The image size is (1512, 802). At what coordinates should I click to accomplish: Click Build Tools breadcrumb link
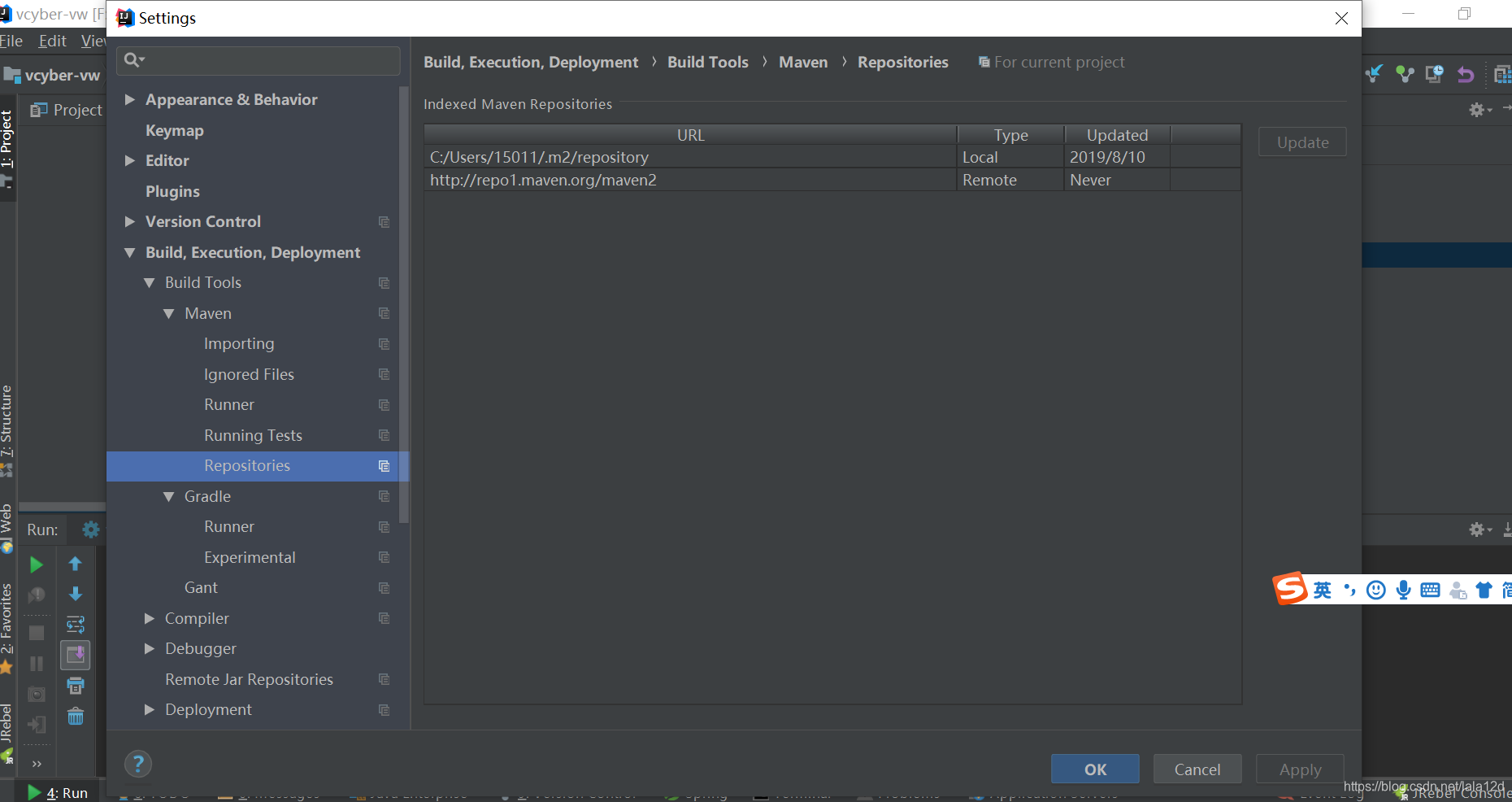(x=708, y=62)
